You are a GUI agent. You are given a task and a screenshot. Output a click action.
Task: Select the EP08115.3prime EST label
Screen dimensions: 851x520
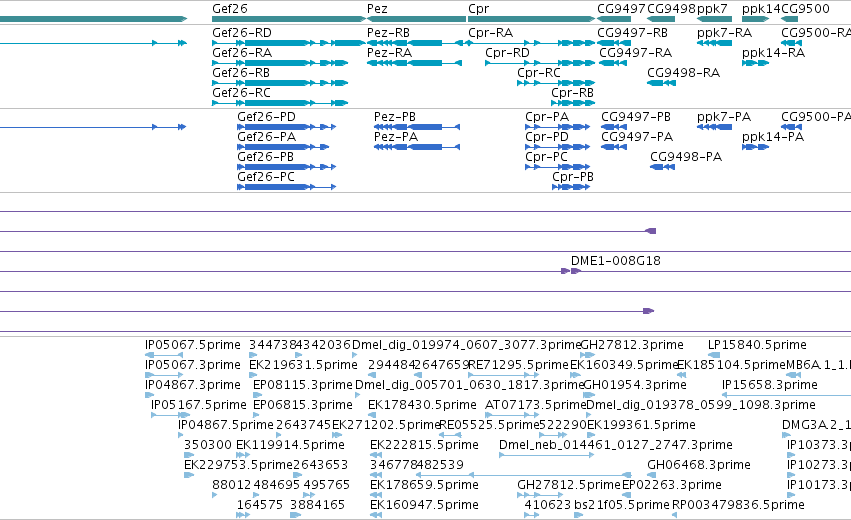tap(303, 385)
